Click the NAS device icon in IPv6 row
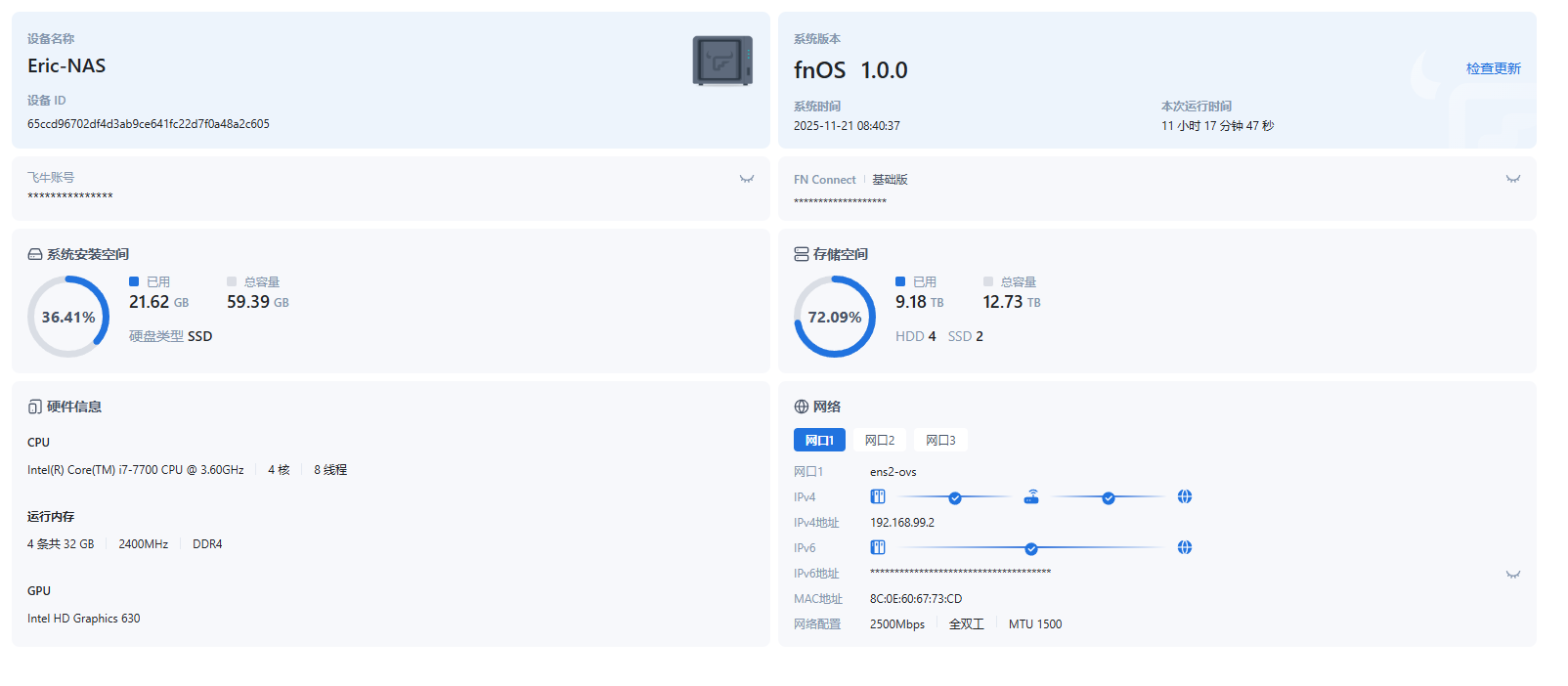1568x686 pixels. tap(878, 547)
